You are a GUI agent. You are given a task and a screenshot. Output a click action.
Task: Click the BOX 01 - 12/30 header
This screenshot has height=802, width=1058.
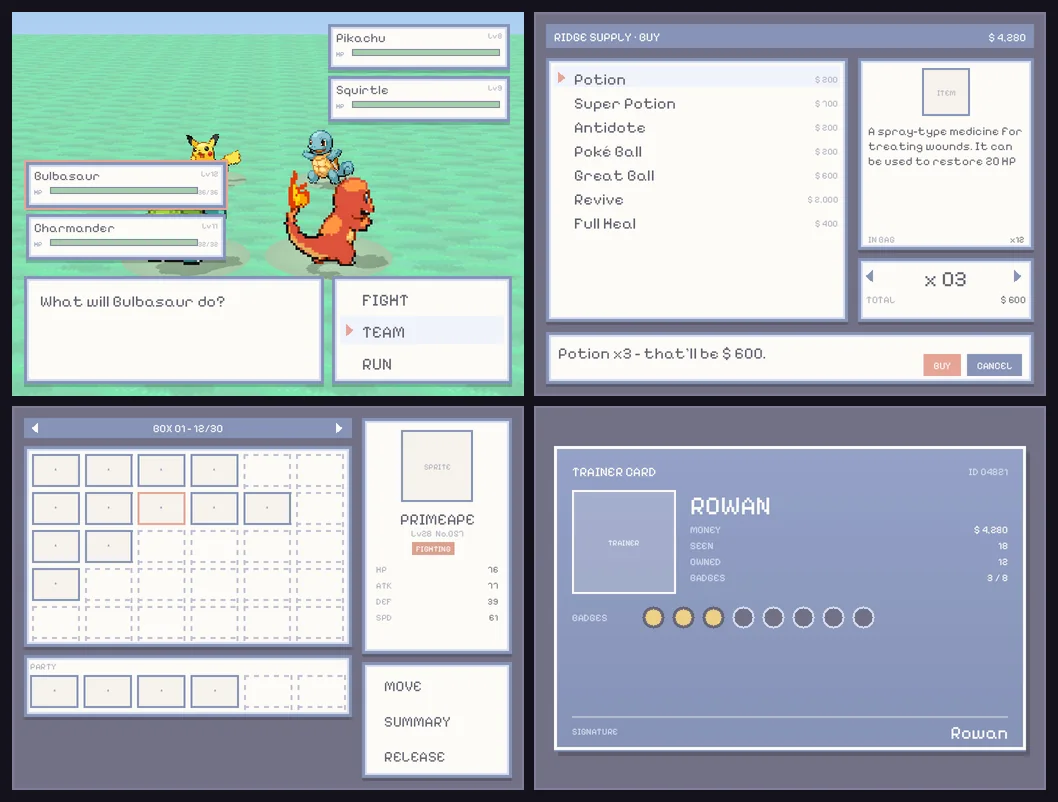click(x=188, y=428)
